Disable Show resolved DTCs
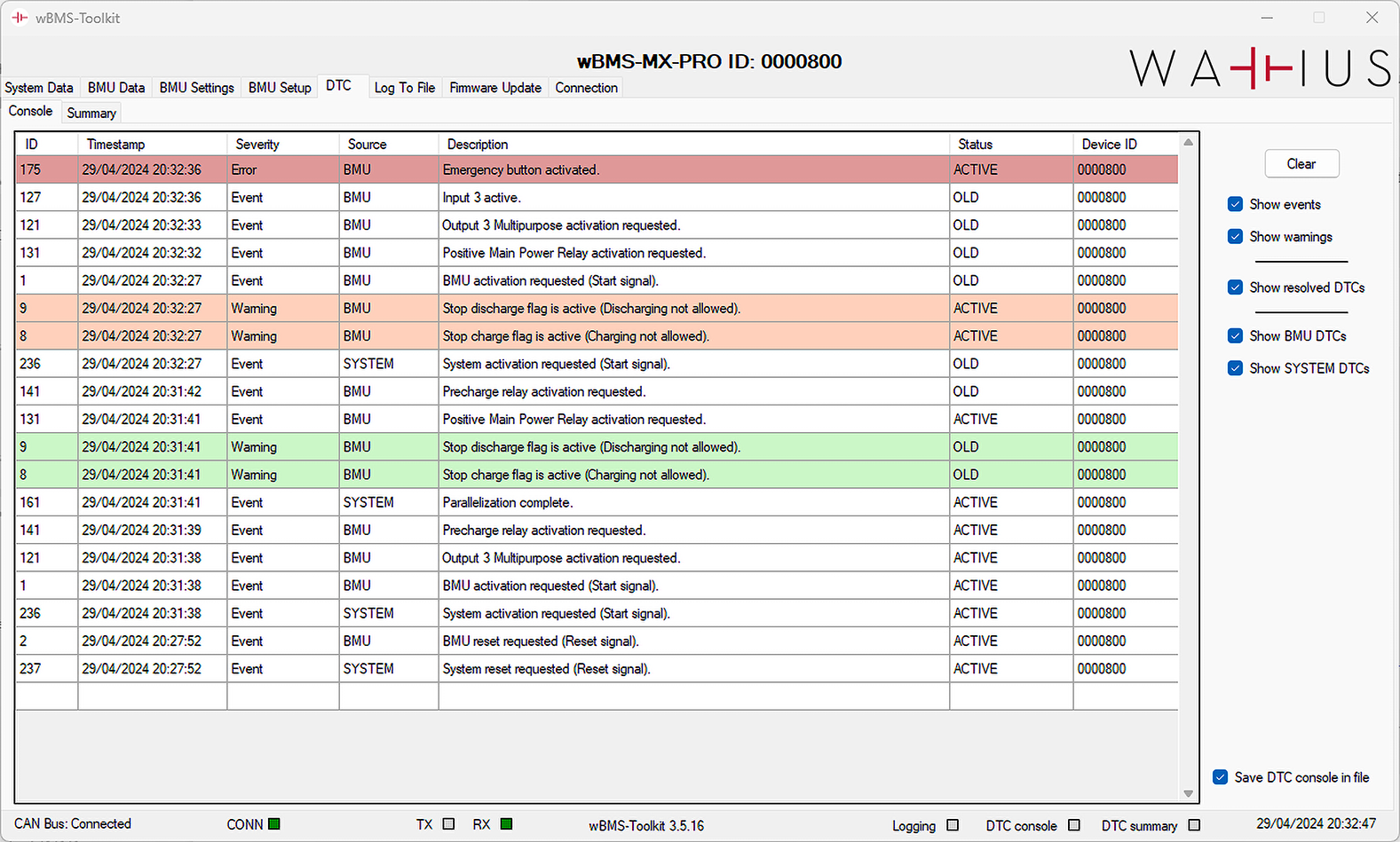The width and height of the screenshot is (1400, 842). [1235, 287]
